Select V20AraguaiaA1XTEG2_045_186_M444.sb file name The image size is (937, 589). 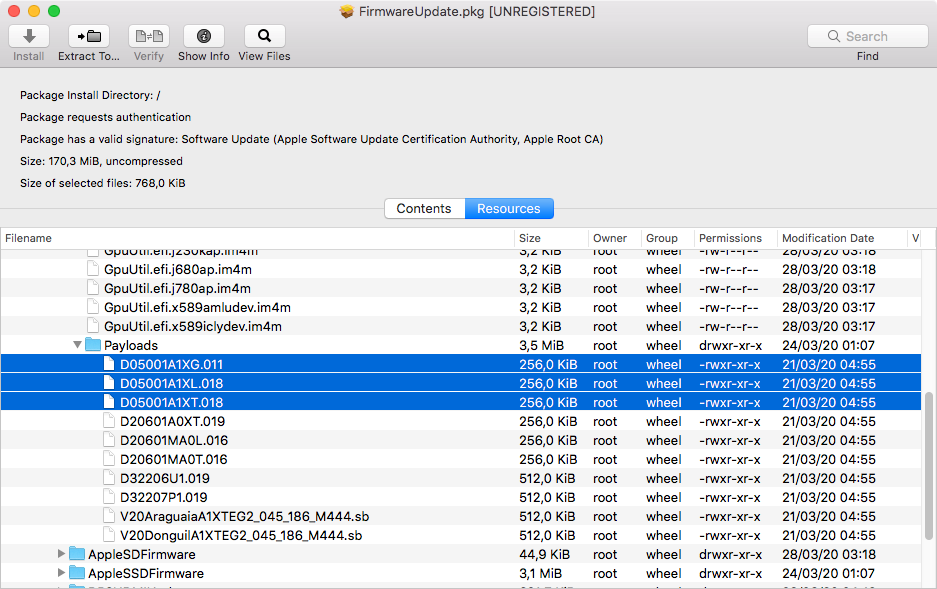coord(244,517)
